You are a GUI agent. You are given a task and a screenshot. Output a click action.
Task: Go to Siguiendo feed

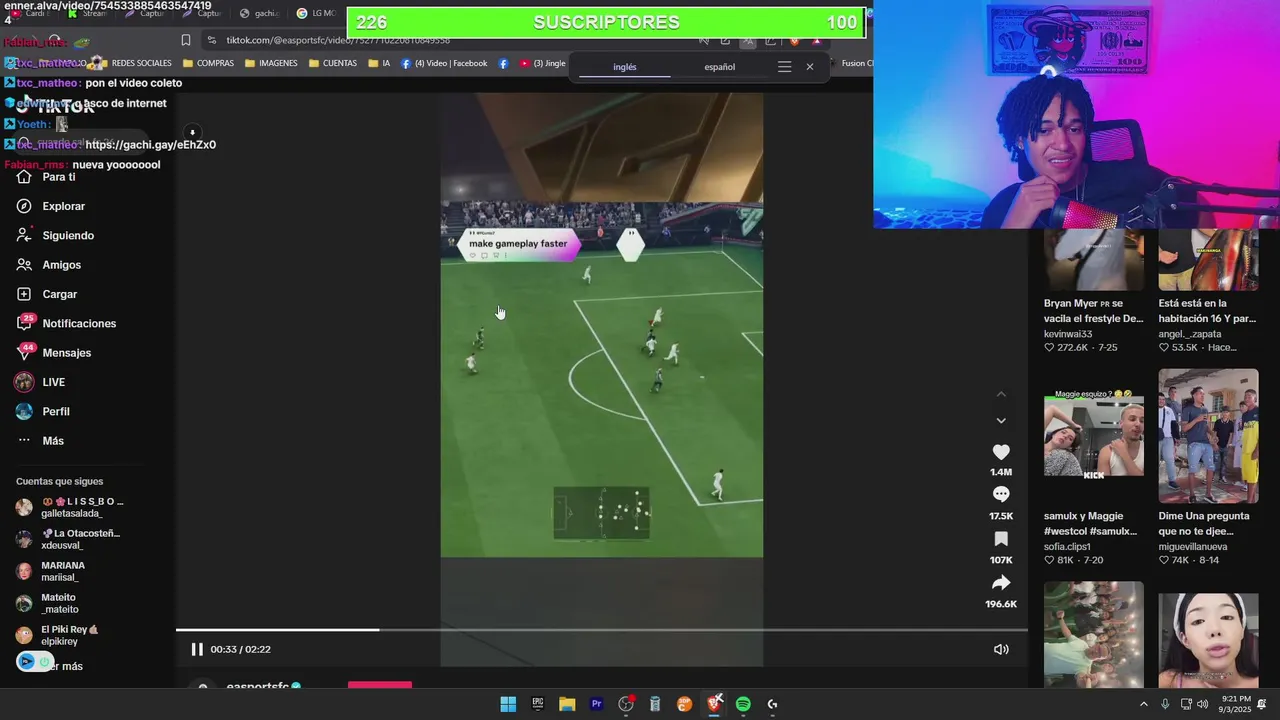tap(55, 235)
